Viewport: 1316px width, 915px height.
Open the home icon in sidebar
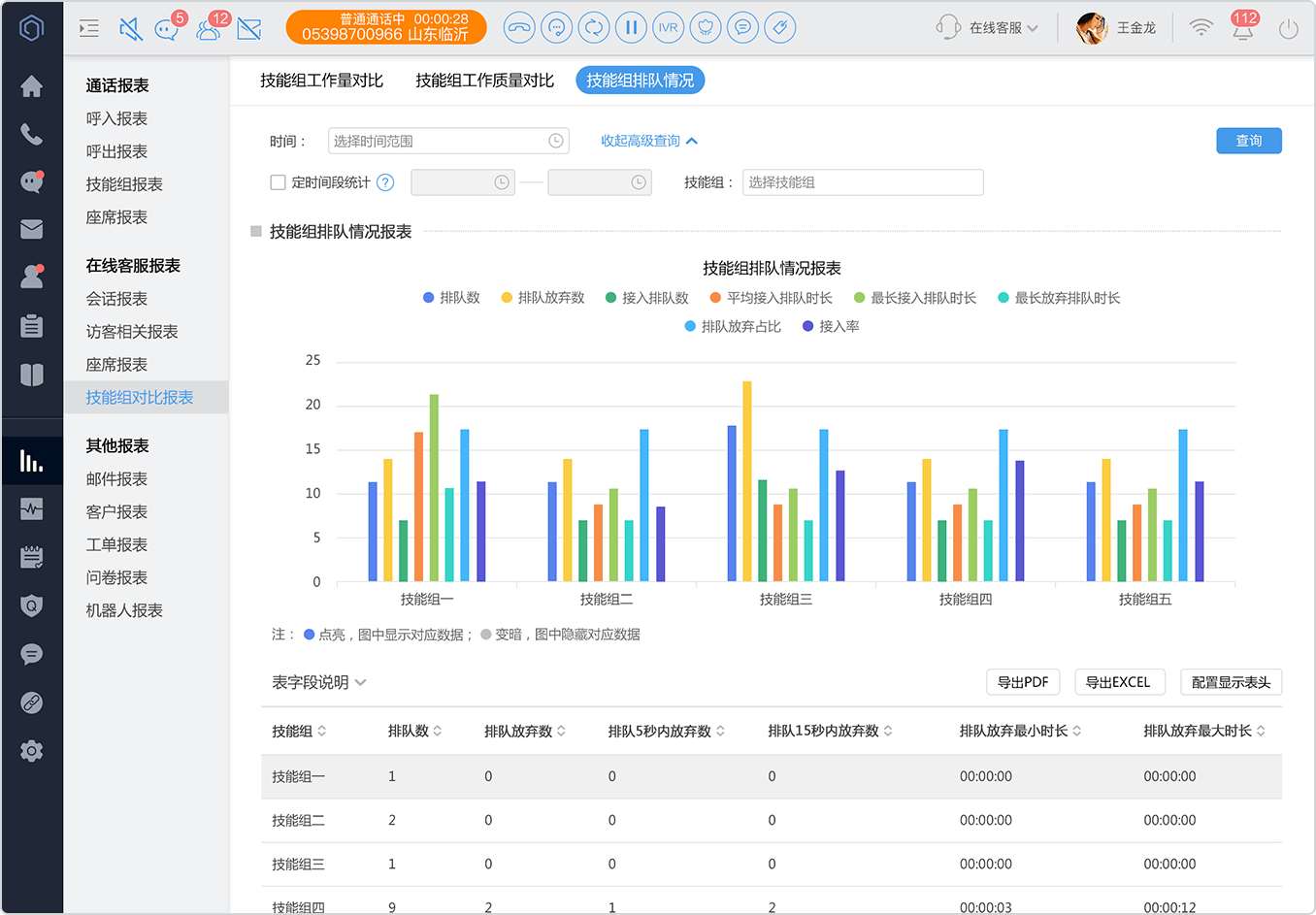(31, 86)
